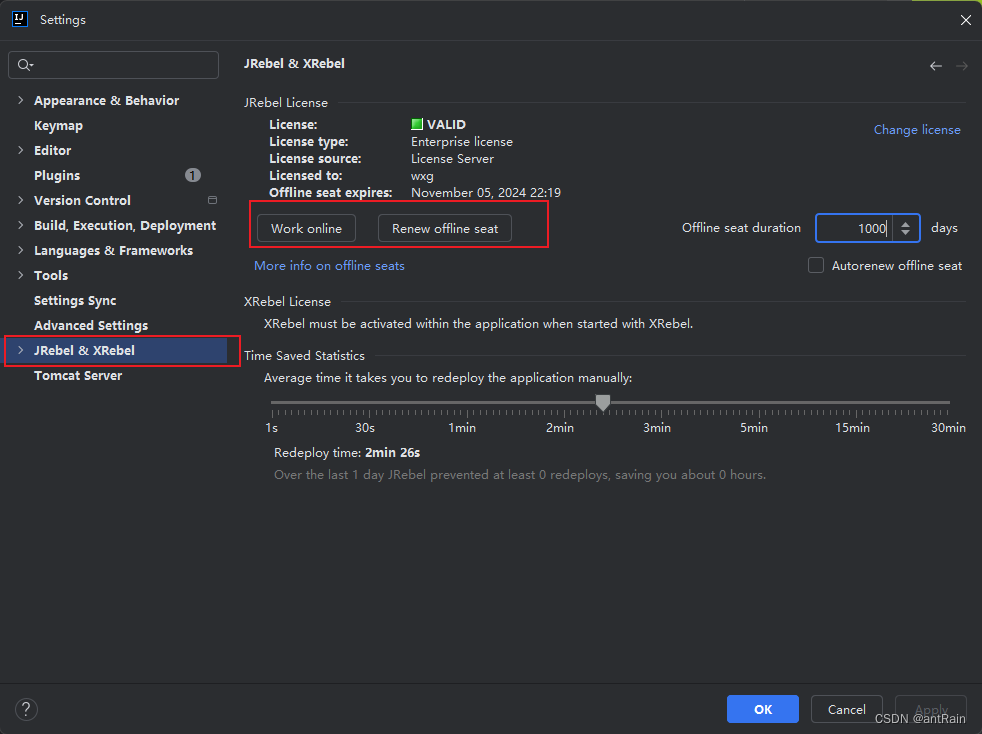Open the help question mark icon

[26, 710]
